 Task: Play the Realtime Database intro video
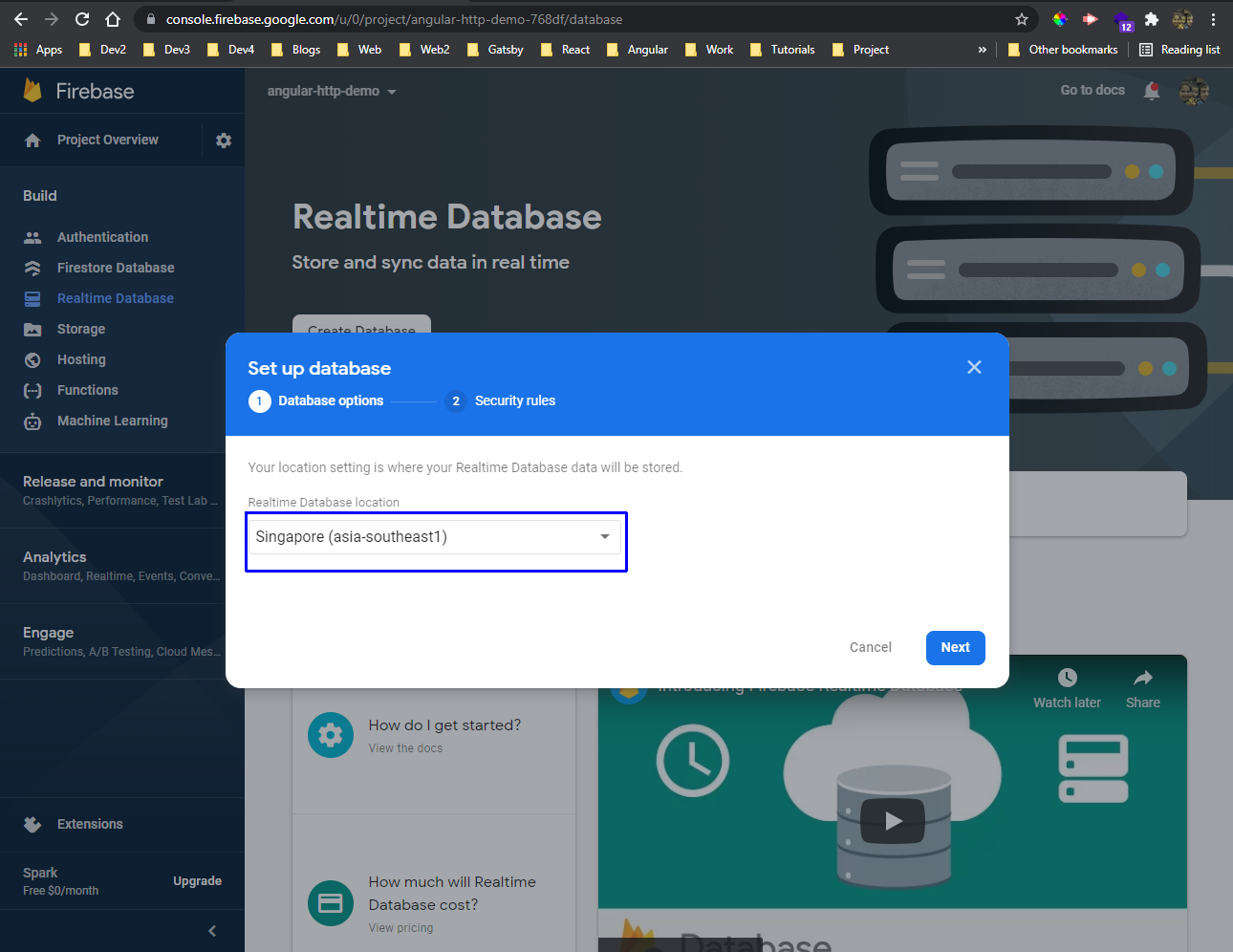click(893, 821)
